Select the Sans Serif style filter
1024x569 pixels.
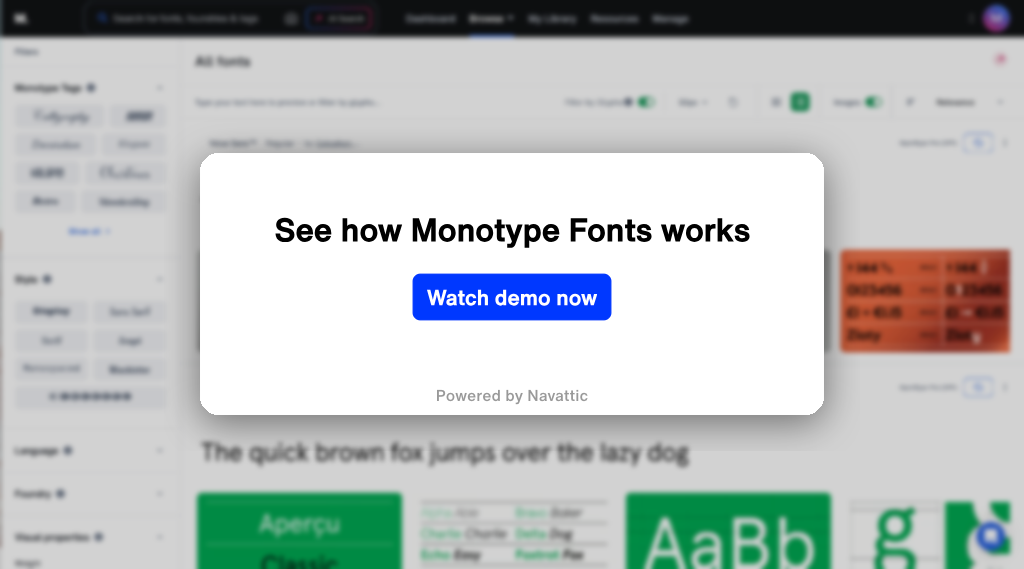[x=130, y=312]
